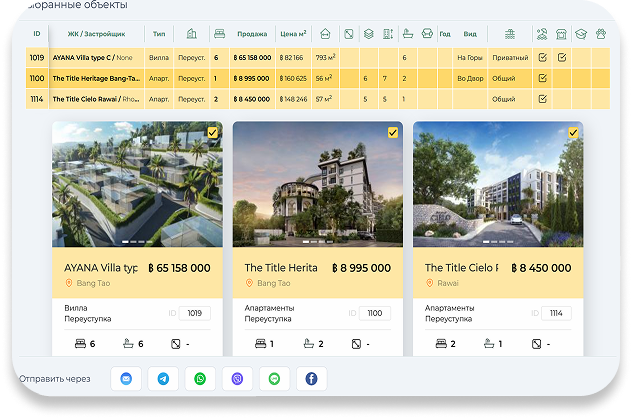
Task: Share via WhatsApp
Action: (x=201, y=379)
